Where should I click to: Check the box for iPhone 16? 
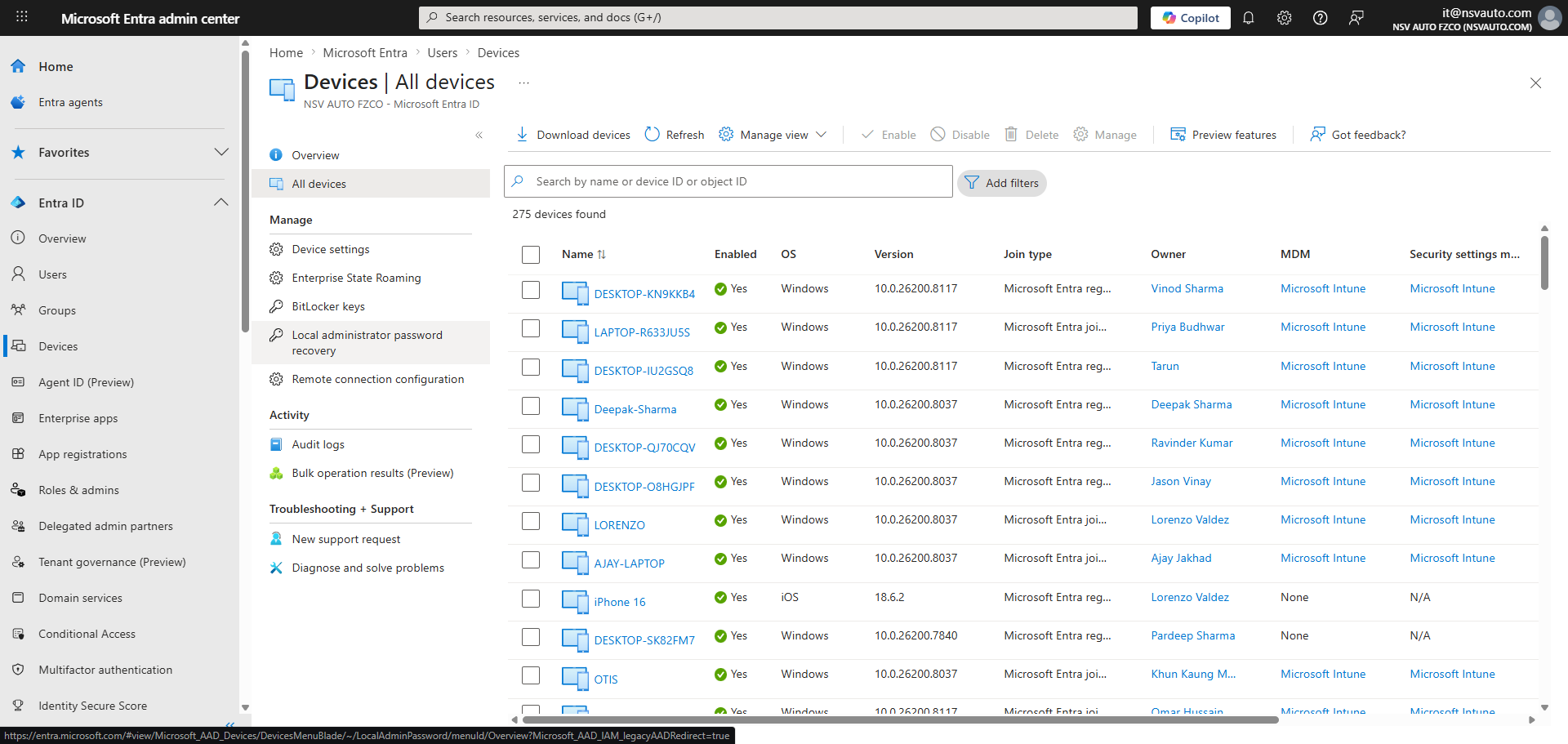531,599
